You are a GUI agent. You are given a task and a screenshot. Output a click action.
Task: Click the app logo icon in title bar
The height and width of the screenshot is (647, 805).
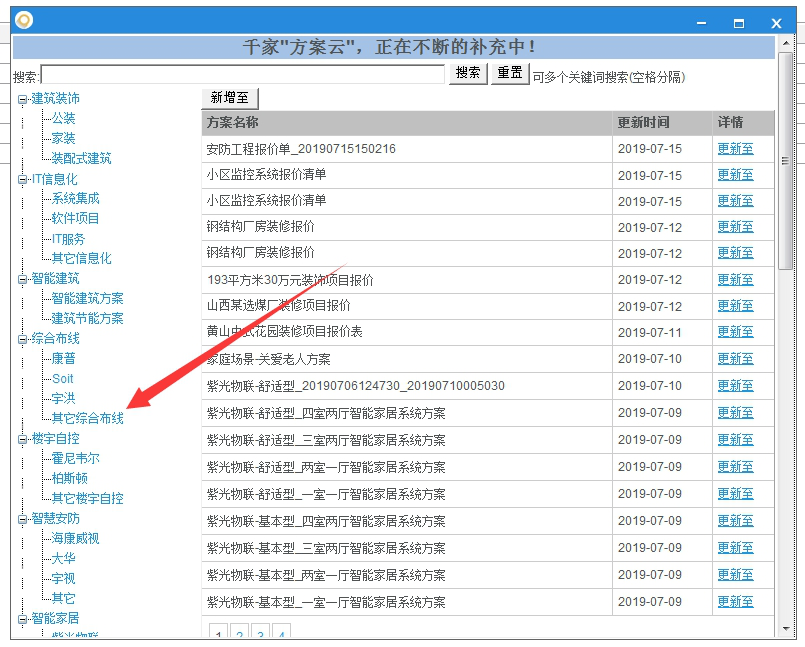[22, 20]
